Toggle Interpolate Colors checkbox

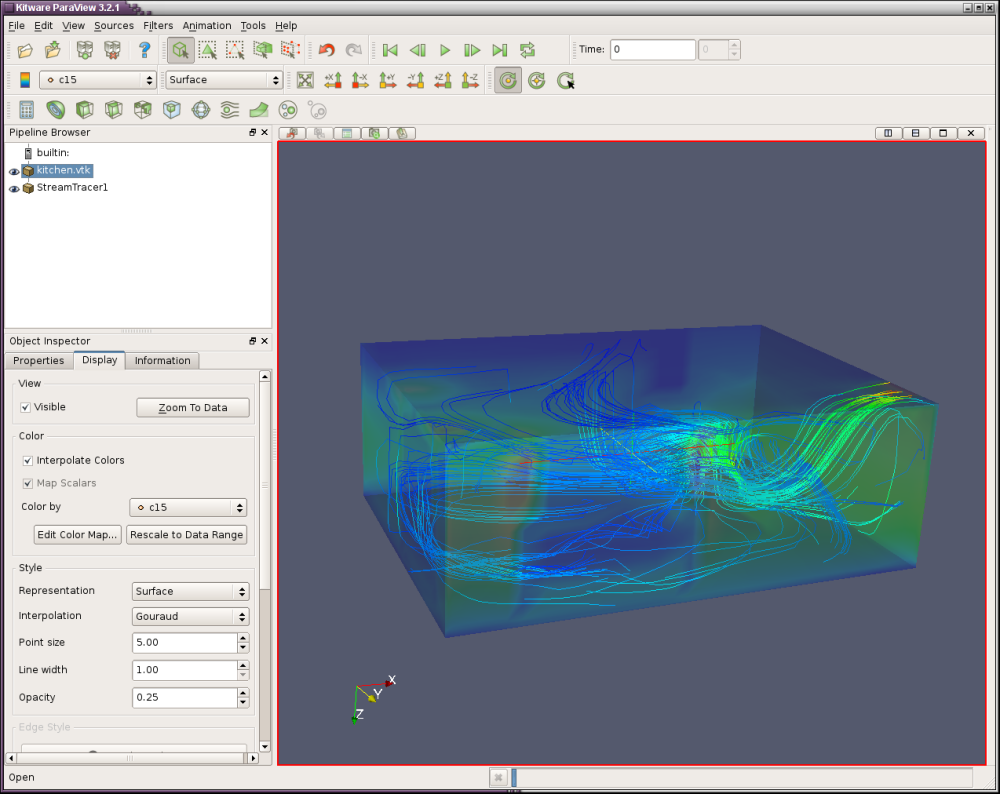coord(28,461)
